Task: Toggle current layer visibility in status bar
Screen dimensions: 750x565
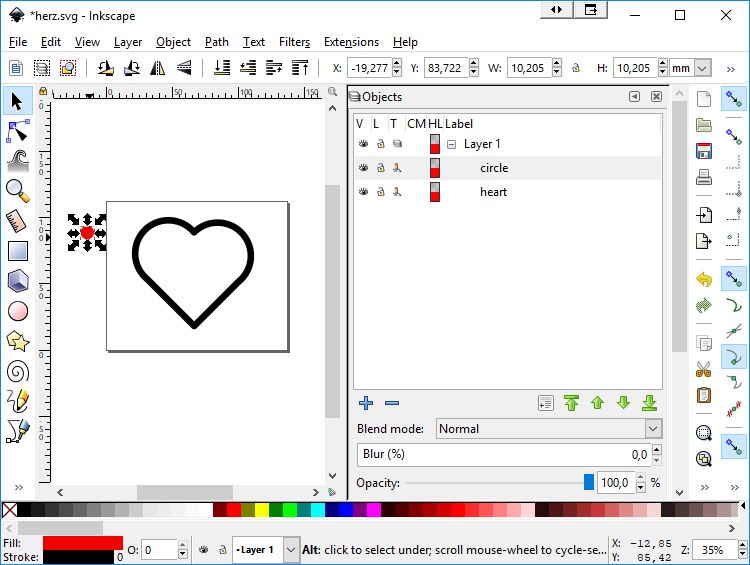Action: click(x=203, y=550)
